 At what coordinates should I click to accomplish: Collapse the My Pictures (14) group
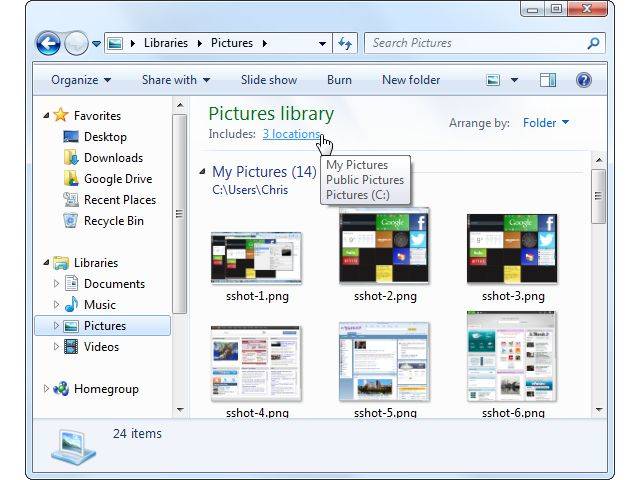pos(202,172)
